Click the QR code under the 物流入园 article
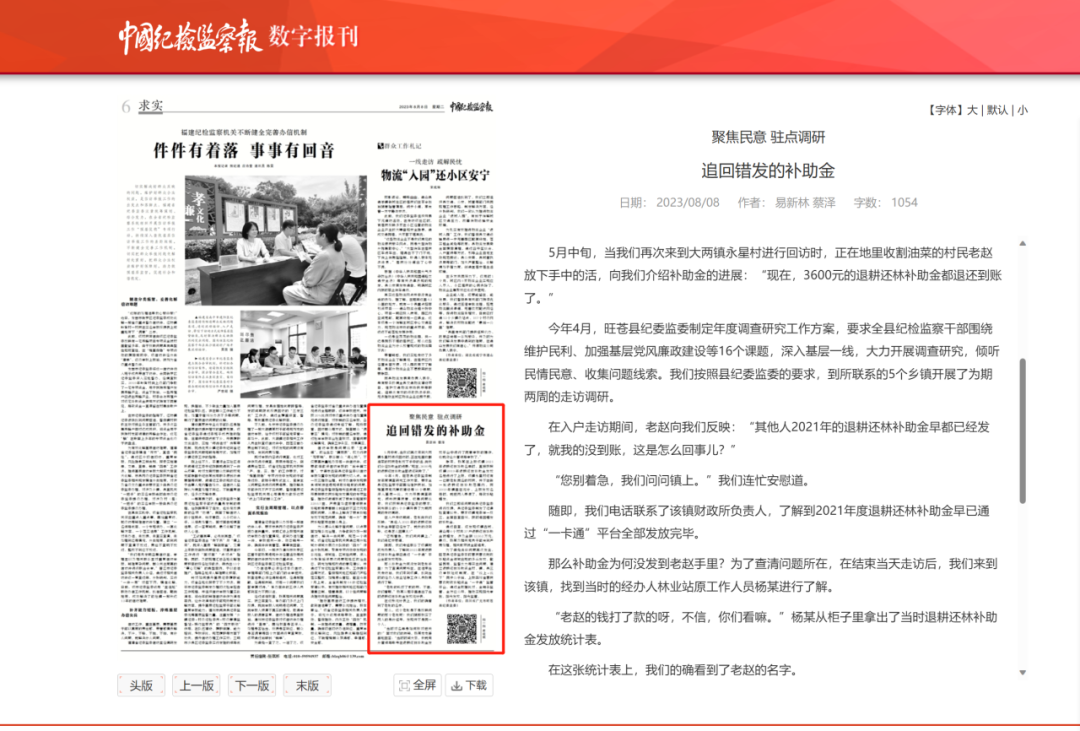 point(461,382)
